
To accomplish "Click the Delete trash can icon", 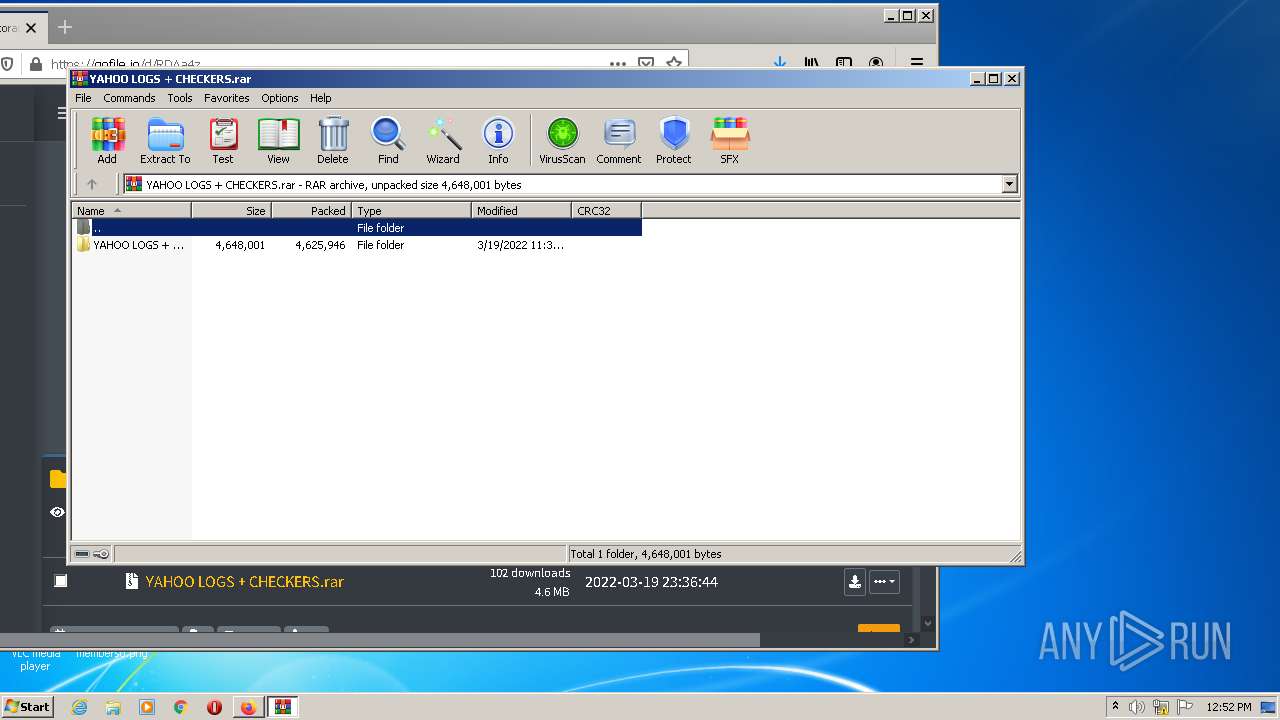I will 333,140.
